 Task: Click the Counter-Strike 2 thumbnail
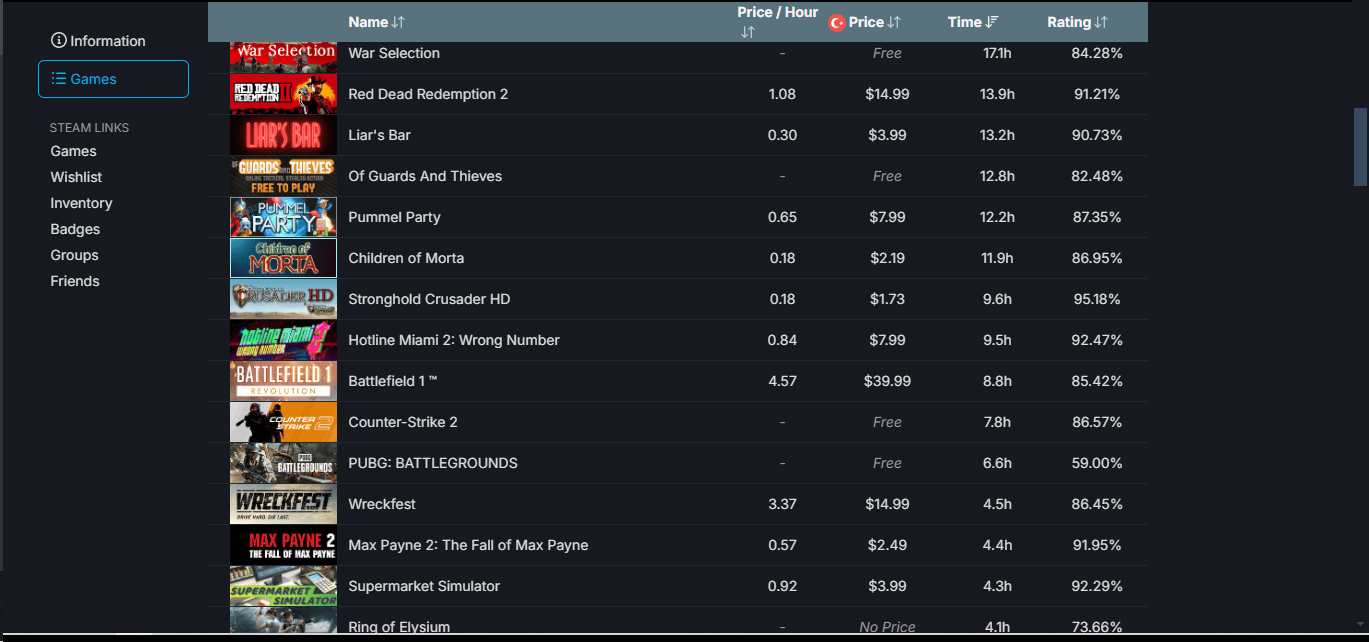point(283,422)
